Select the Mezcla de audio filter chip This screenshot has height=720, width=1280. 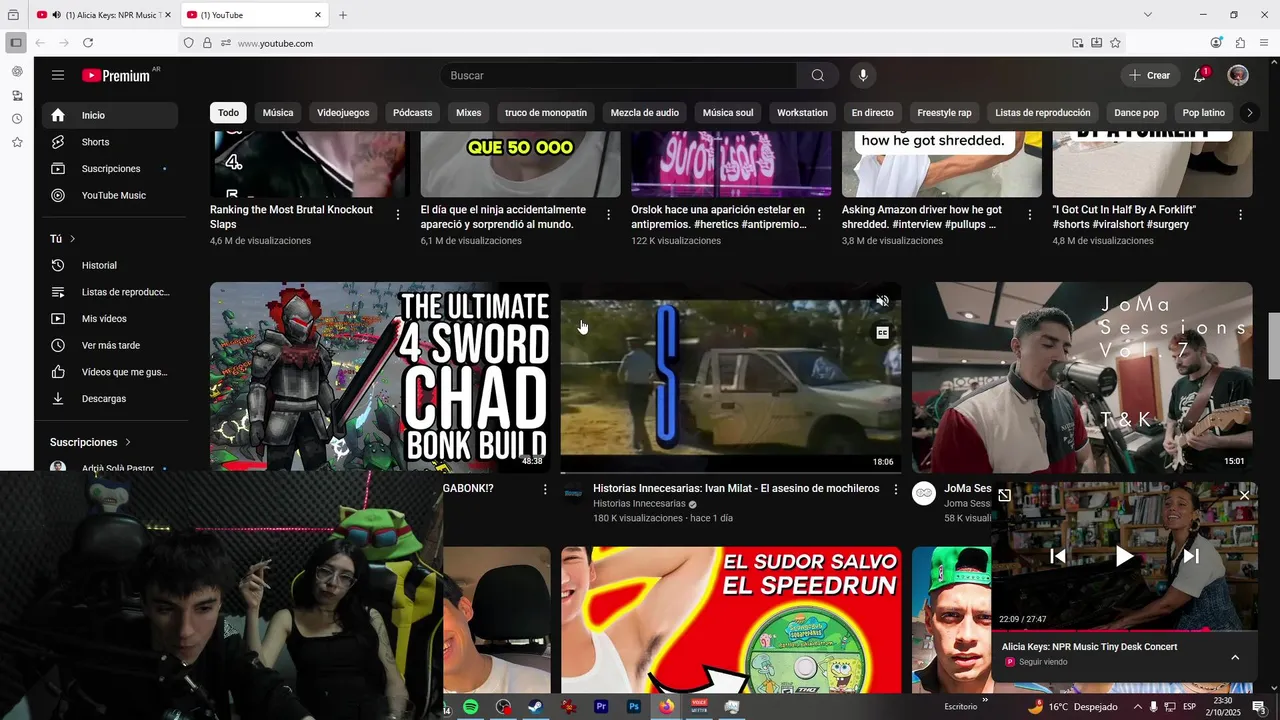tap(645, 113)
